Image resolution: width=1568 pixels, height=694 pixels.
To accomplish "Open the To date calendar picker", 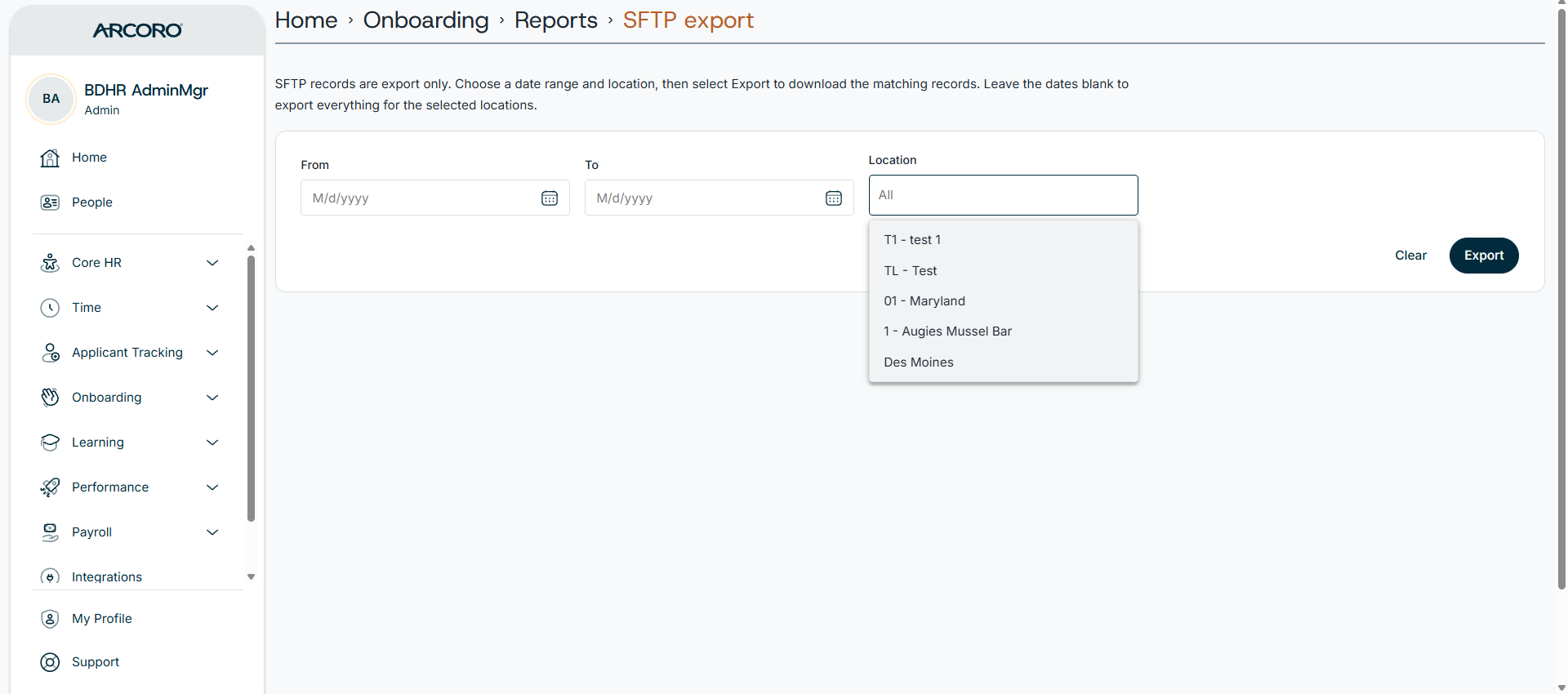I will point(834,198).
